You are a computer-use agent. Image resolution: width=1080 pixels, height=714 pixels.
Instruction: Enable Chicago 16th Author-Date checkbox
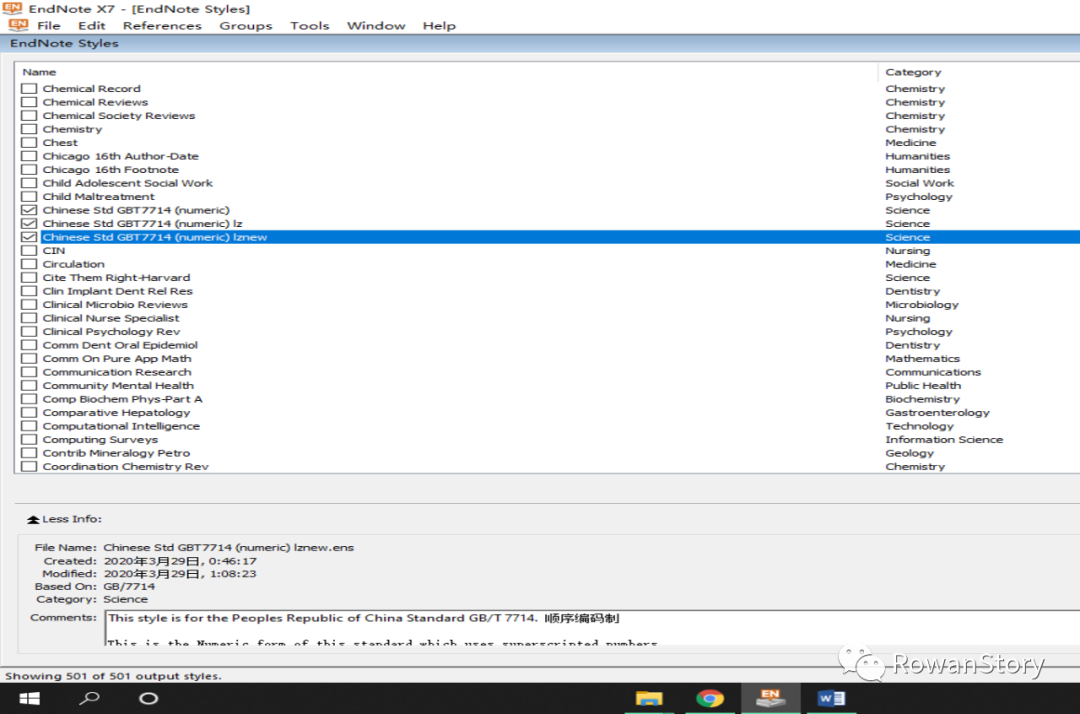coord(29,156)
